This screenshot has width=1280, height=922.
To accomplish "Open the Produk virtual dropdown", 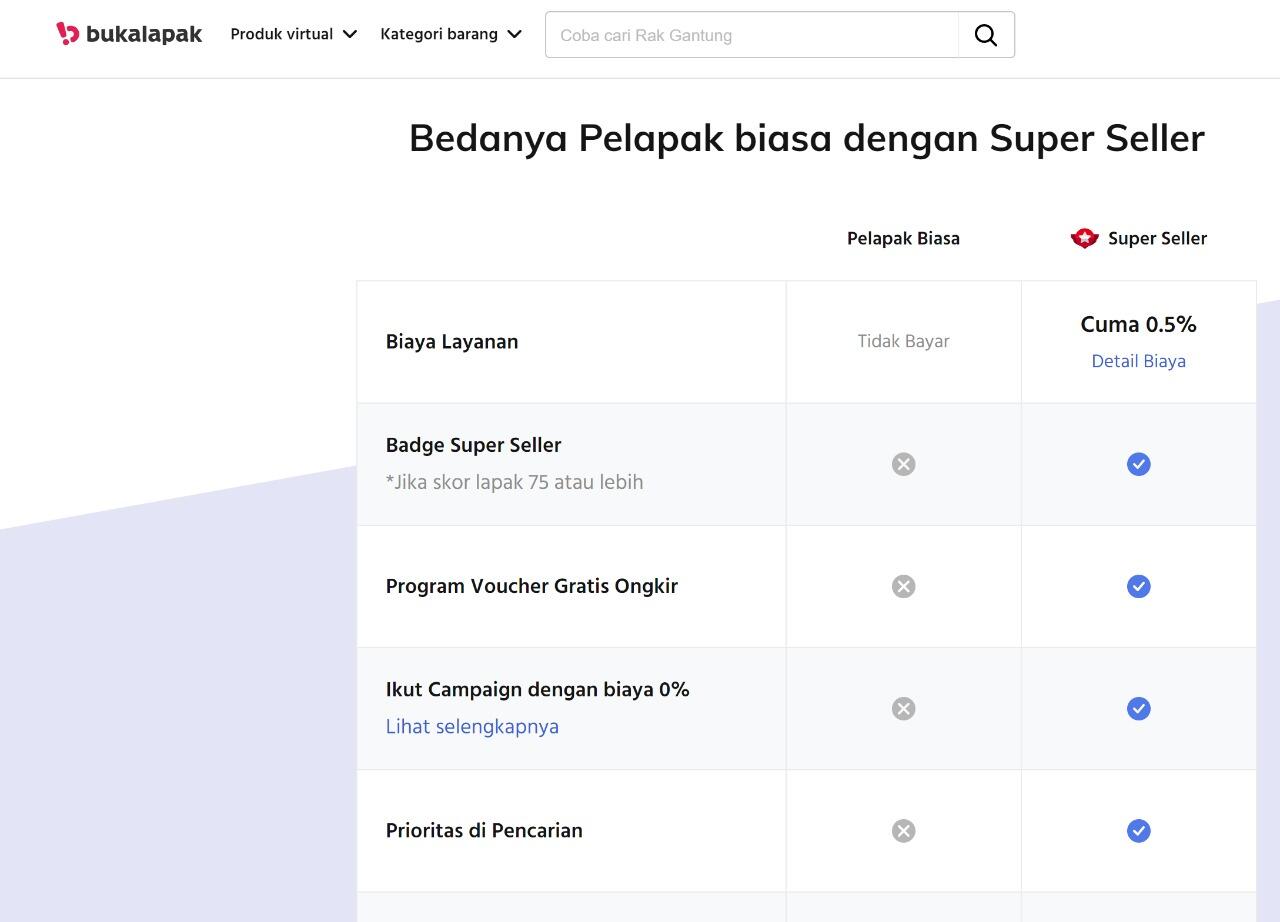I will tap(294, 34).
